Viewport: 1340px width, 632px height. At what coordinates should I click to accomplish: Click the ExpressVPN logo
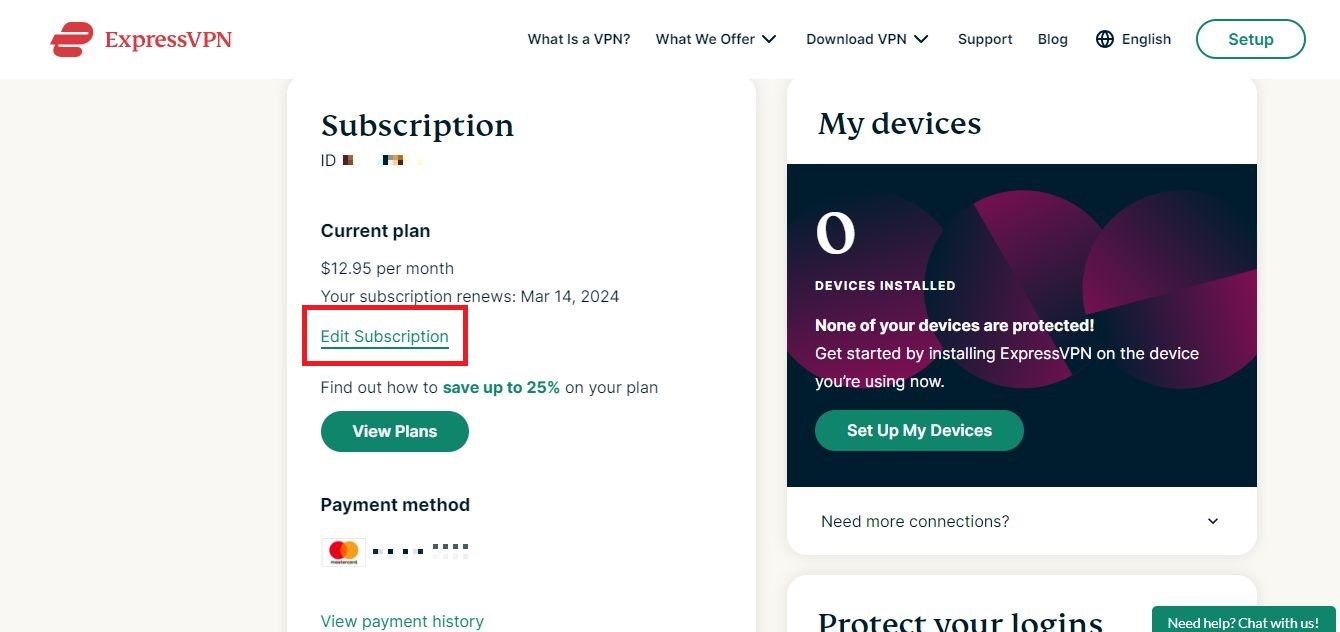[x=140, y=39]
